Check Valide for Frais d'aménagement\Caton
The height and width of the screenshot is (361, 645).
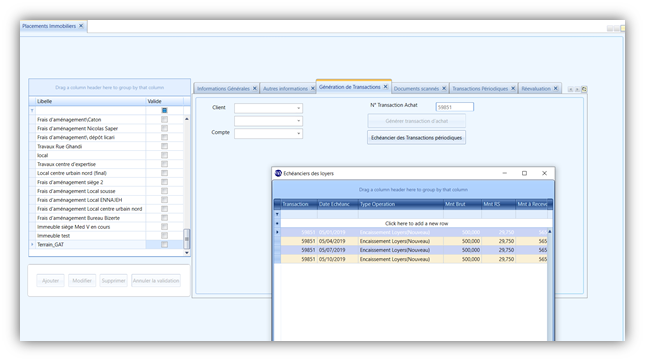pyautogui.click(x=164, y=120)
